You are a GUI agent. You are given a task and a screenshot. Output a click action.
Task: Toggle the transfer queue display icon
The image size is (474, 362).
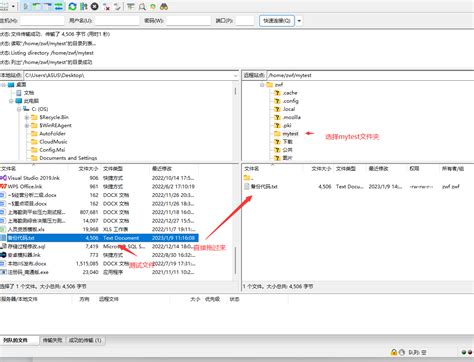pos(59,6)
